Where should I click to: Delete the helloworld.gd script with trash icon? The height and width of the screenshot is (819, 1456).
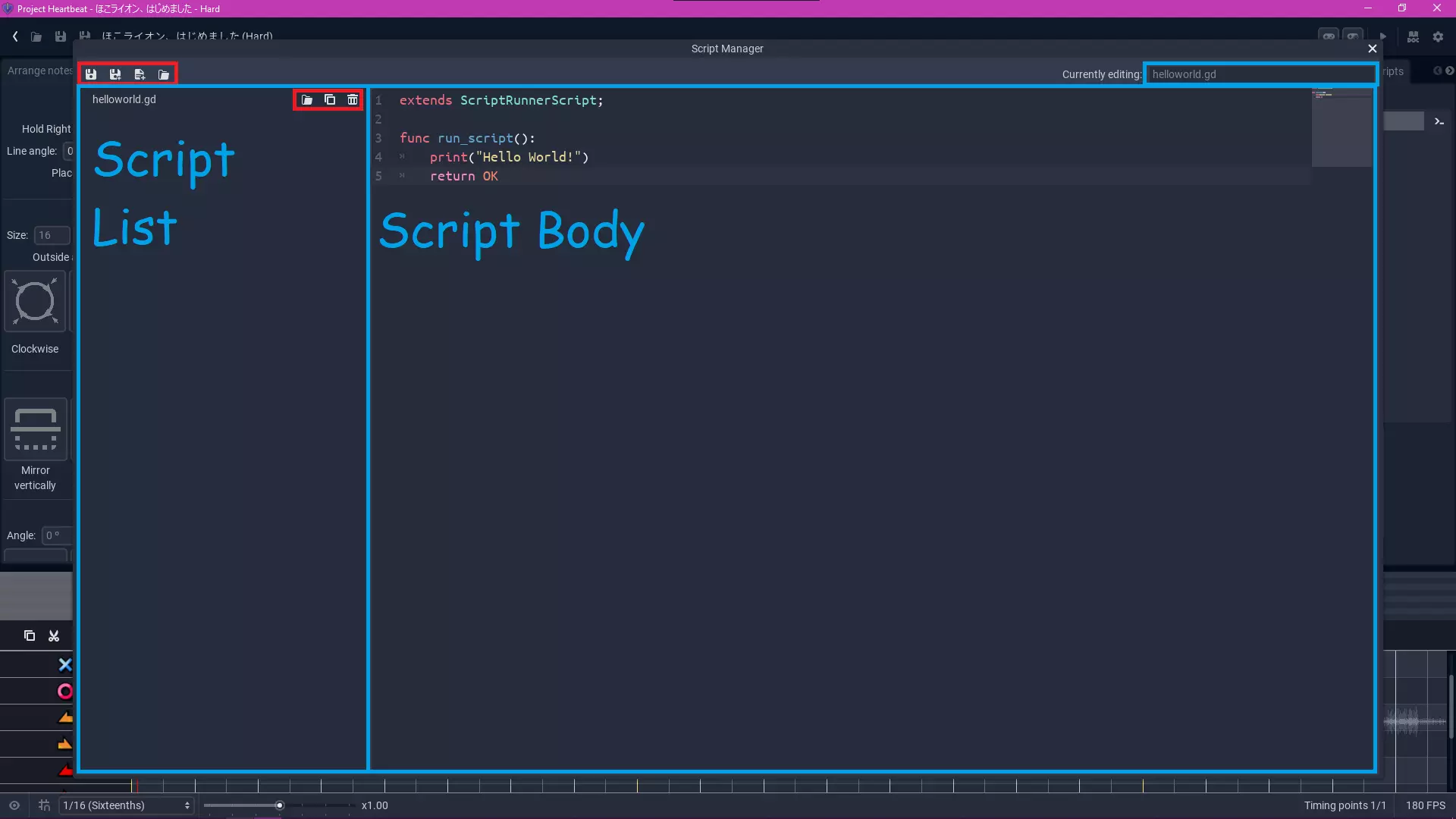point(353,100)
